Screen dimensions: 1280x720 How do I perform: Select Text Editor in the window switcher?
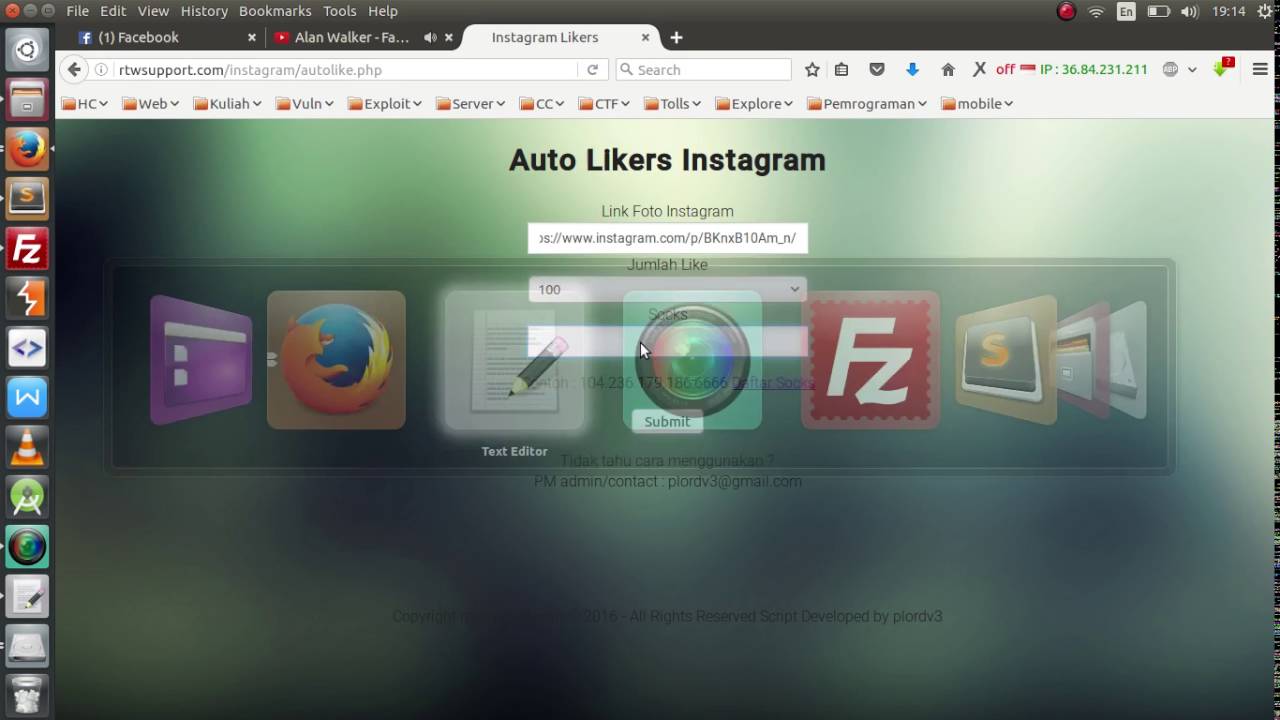[x=514, y=360]
